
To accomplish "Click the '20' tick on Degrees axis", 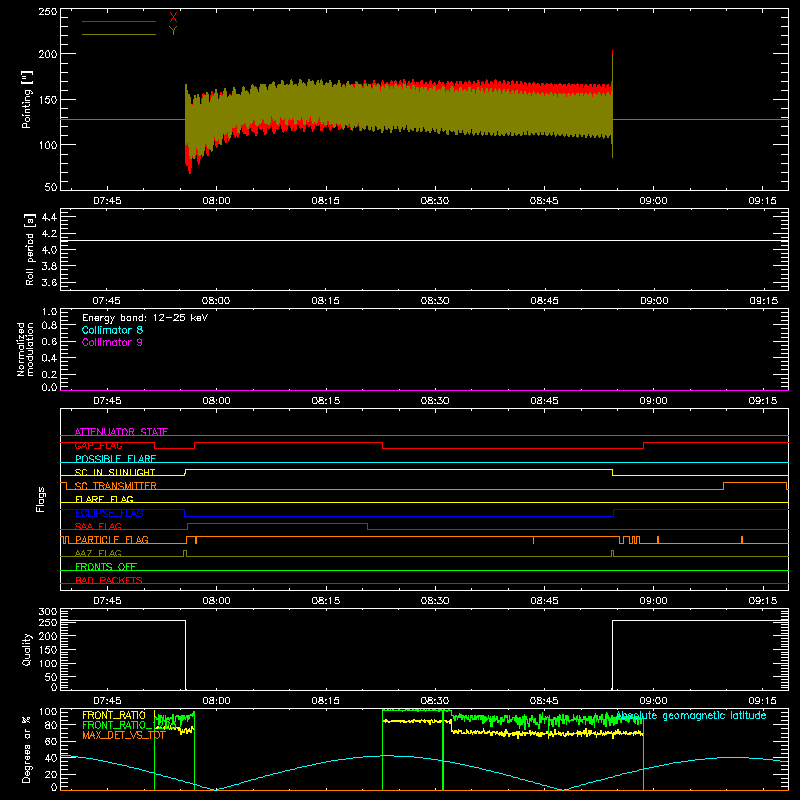I will coord(51,774).
